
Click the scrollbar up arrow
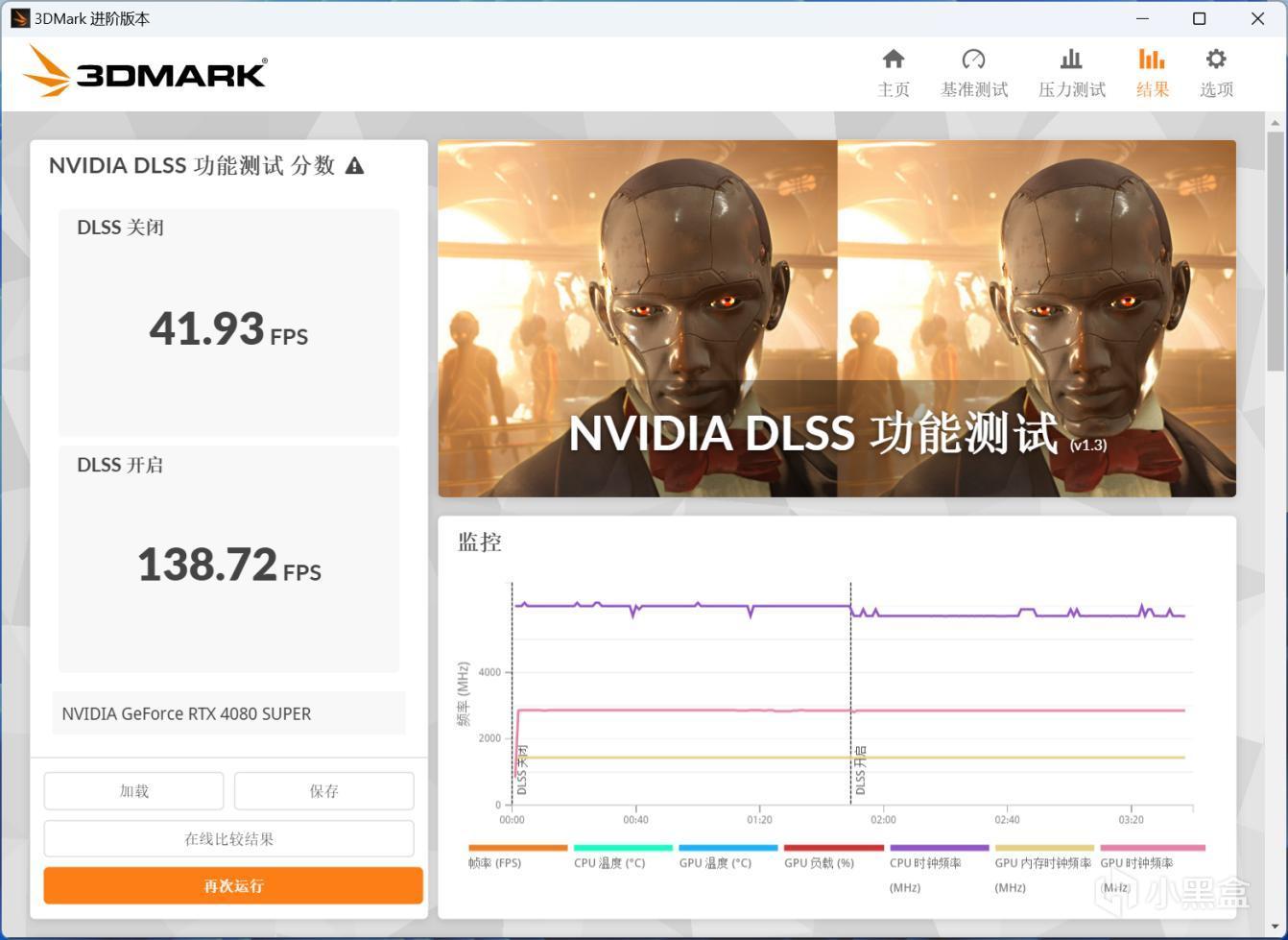click(1276, 122)
